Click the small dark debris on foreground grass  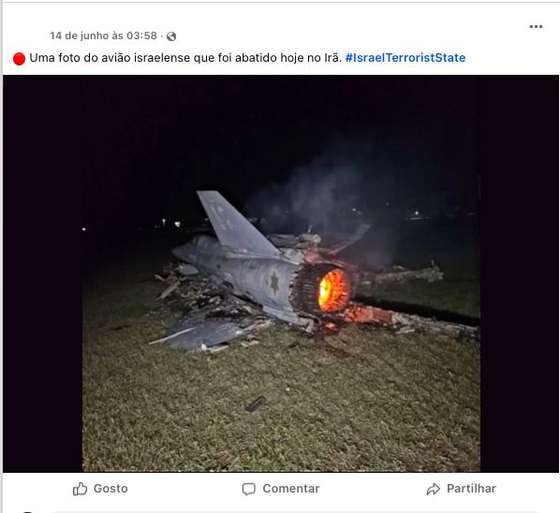256,404
